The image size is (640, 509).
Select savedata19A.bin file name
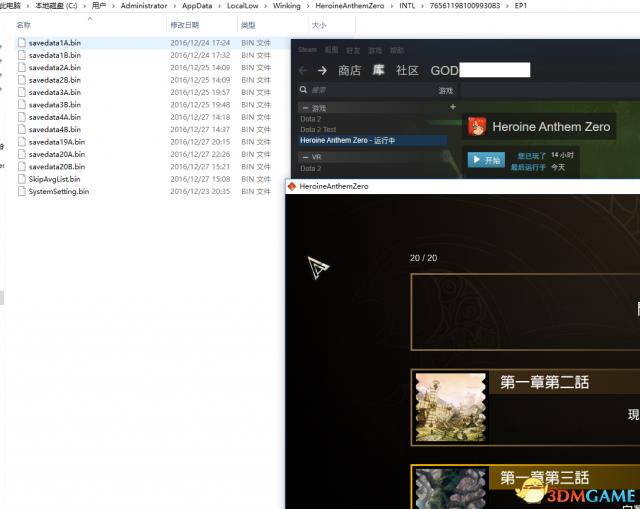coord(57,142)
